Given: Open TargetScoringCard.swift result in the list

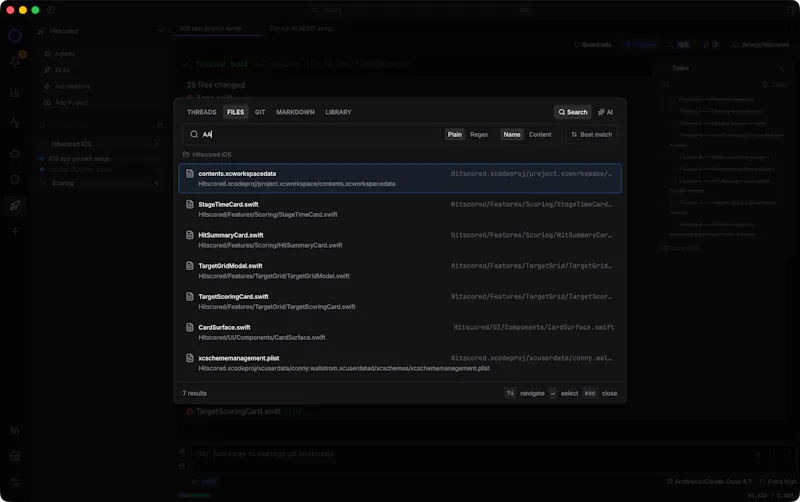Looking at the screenshot, I should coord(400,302).
